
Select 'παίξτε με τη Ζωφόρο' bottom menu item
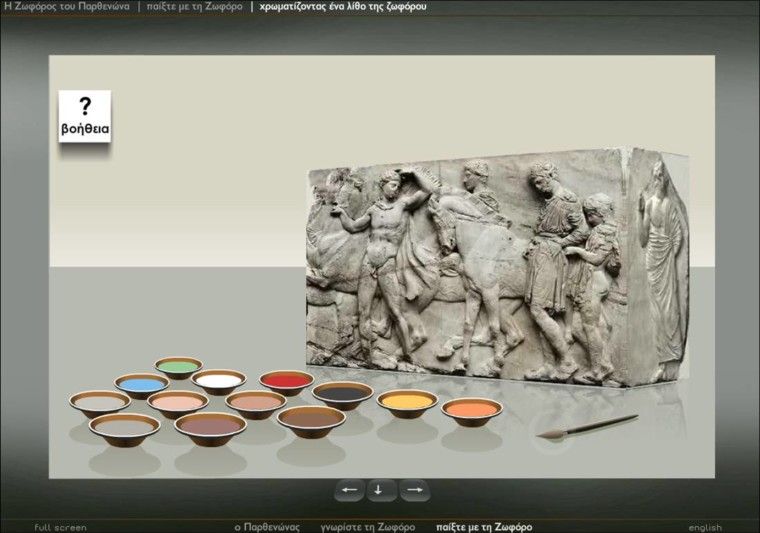point(483,526)
